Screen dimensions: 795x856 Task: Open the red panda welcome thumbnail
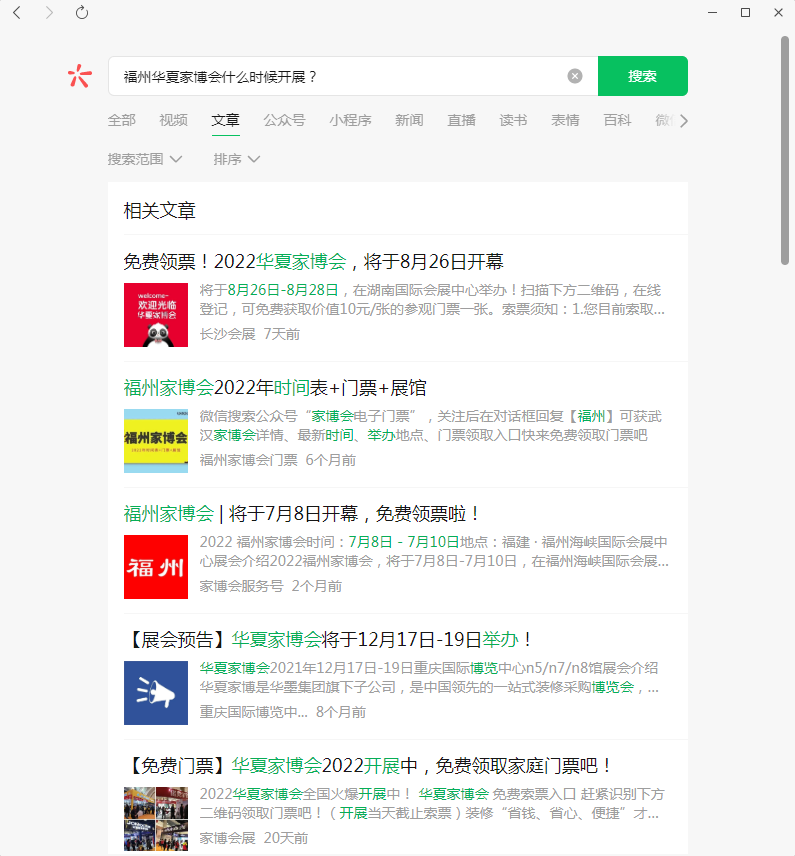pos(156,315)
